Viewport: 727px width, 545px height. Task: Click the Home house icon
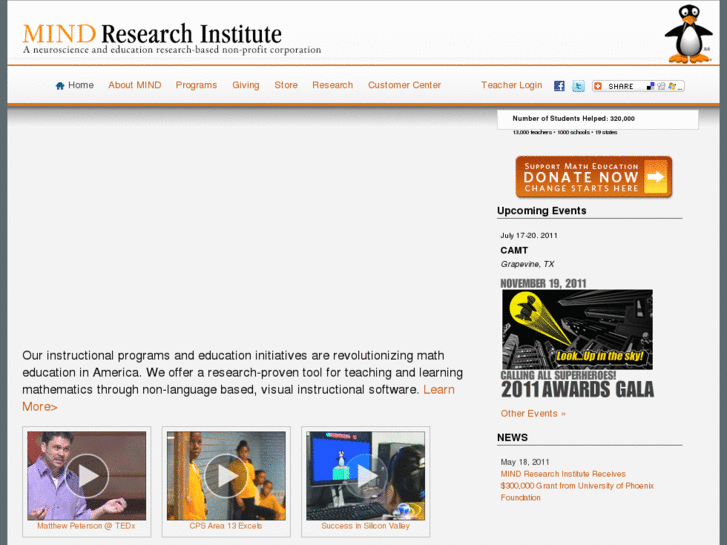point(60,86)
